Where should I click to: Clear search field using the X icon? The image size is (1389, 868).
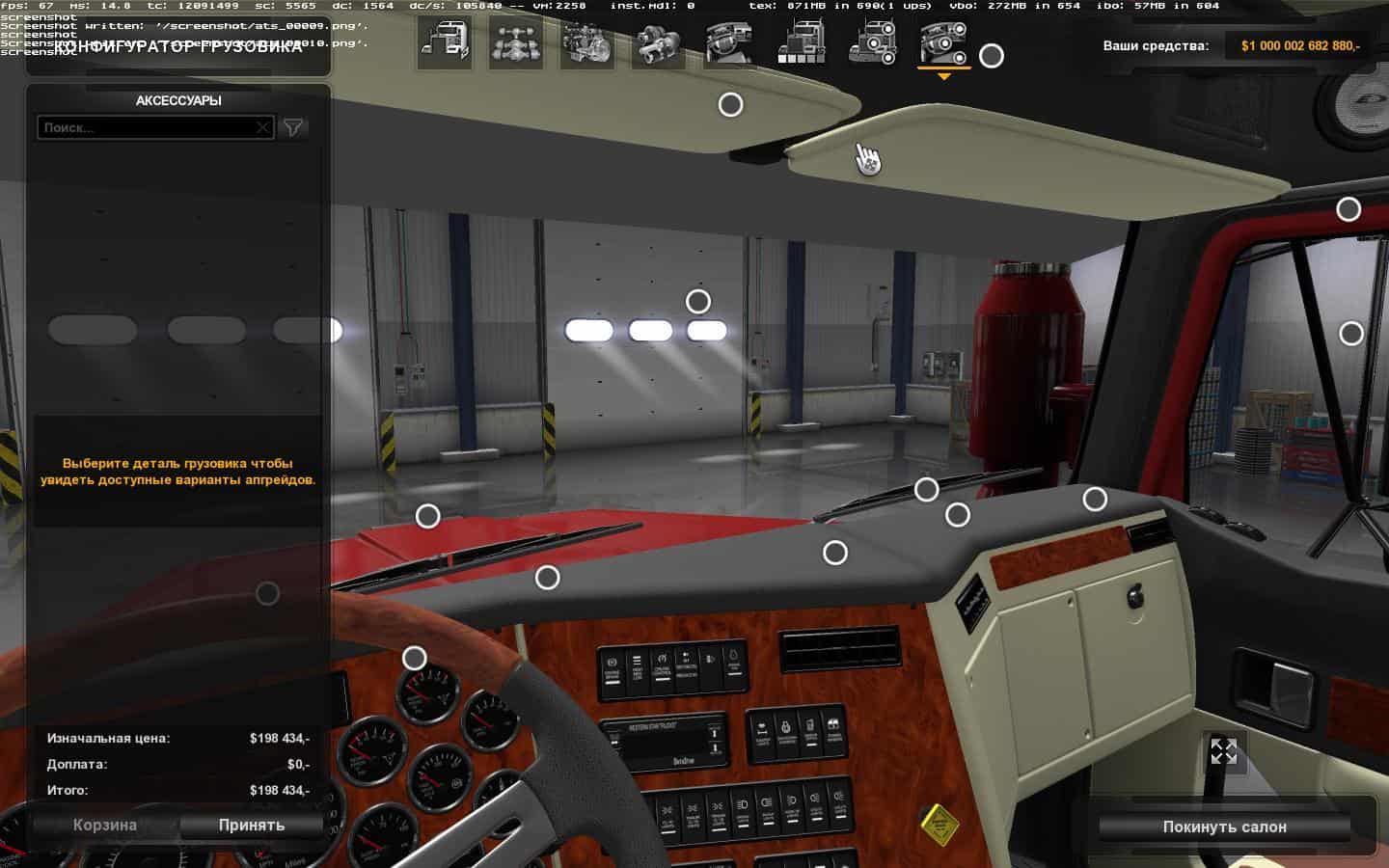click(x=262, y=127)
